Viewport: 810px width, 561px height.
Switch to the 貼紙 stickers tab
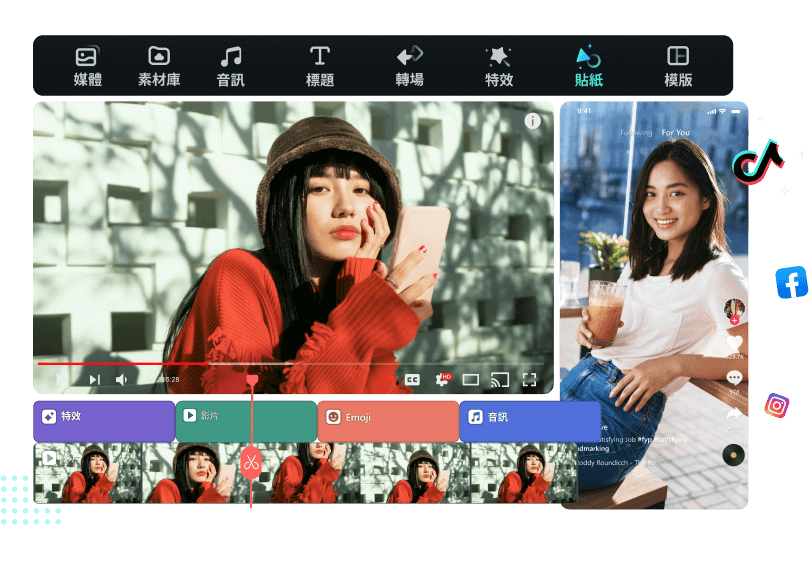tap(588, 66)
